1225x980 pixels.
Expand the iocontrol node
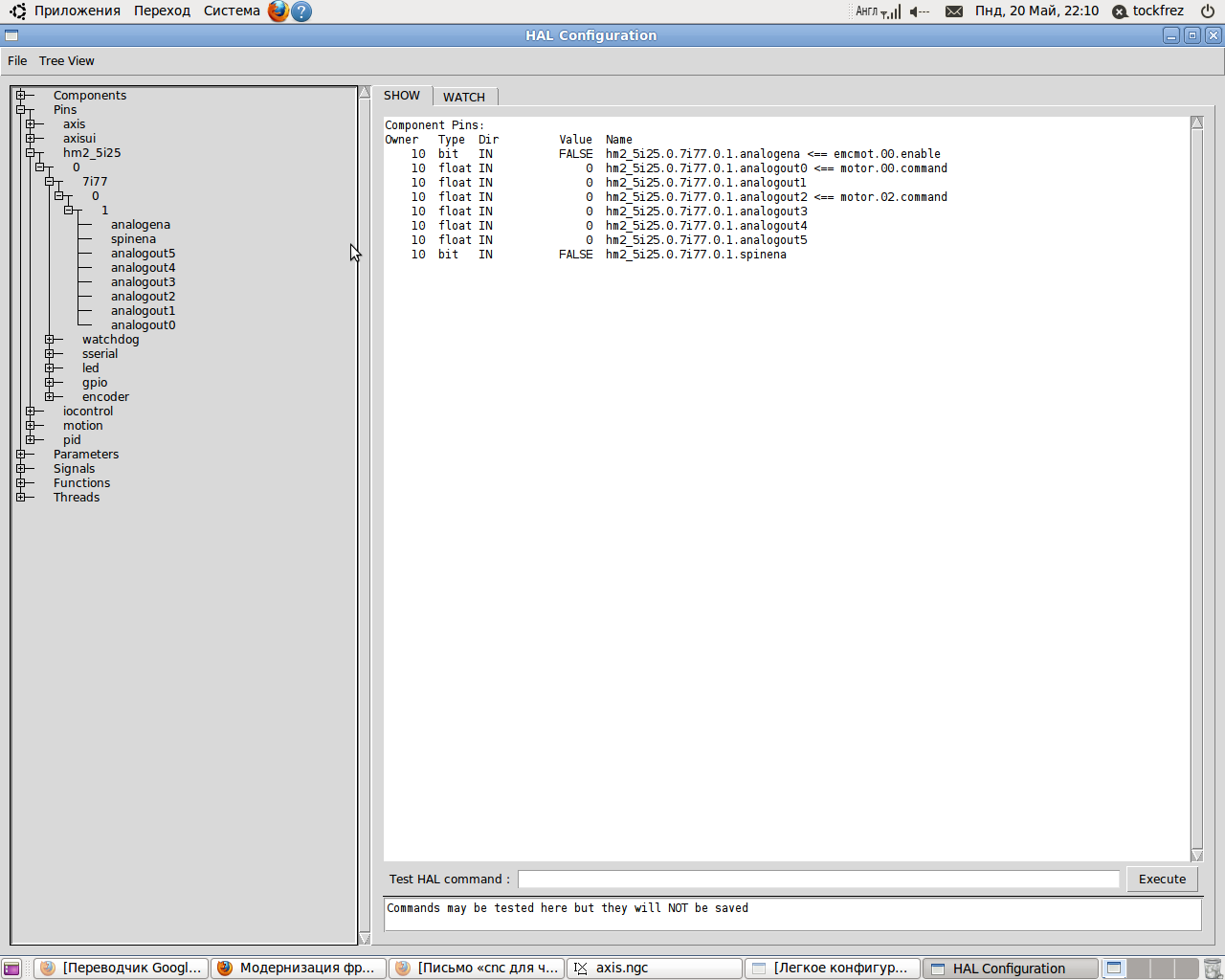tap(30, 412)
